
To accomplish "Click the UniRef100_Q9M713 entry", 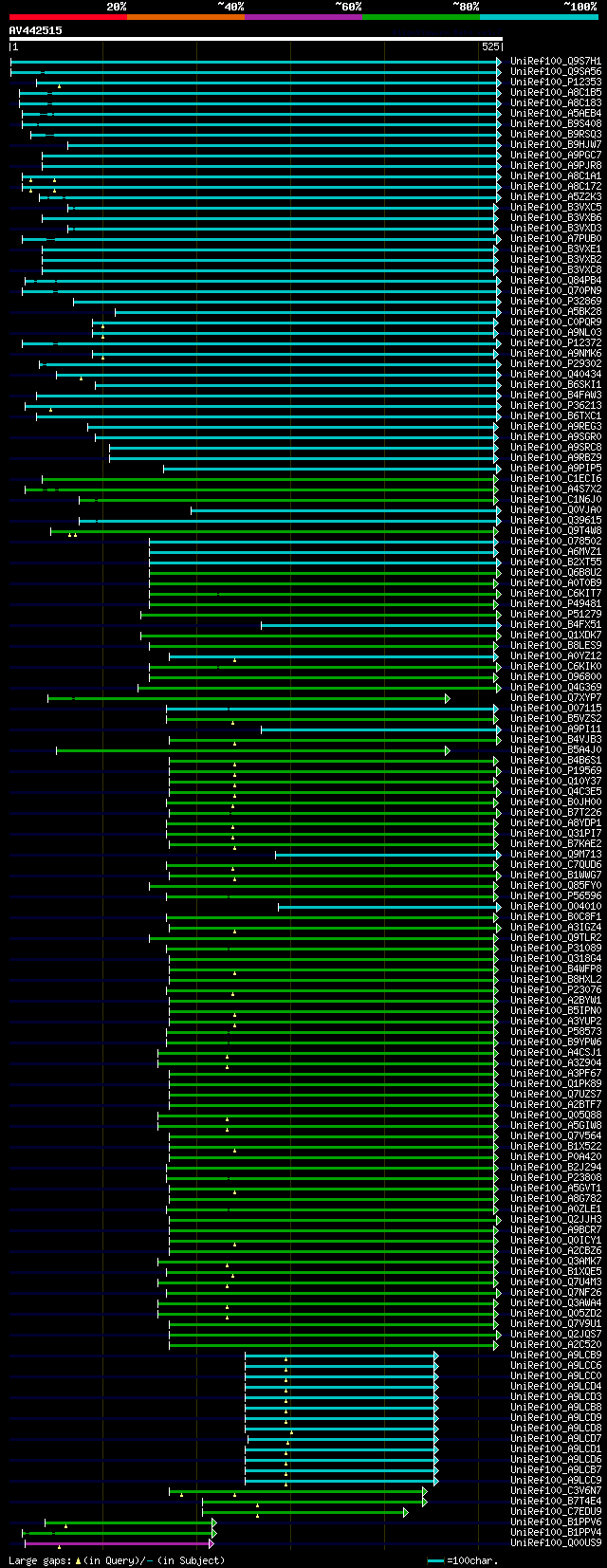I will pos(556,855).
